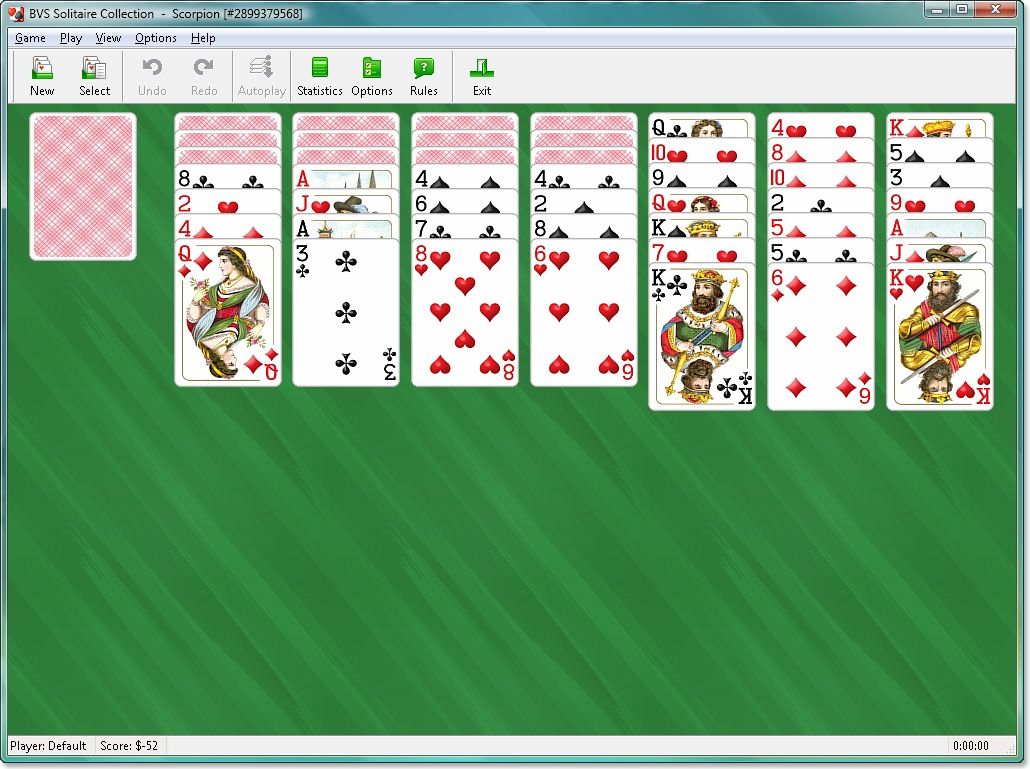
Task: Click the face-down stock pile
Action: pyautogui.click(x=83, y=186)
